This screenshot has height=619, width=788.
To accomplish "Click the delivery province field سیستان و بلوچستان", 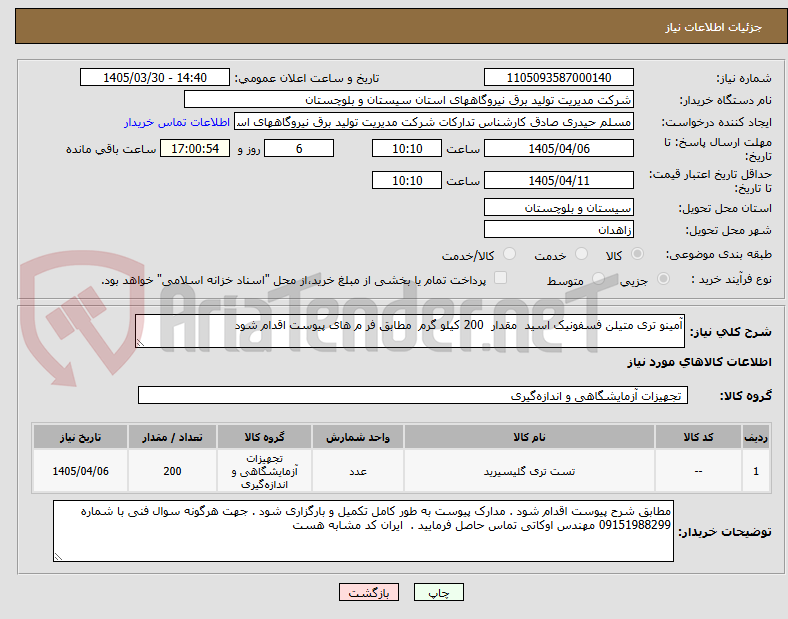I will click(558, 208).
